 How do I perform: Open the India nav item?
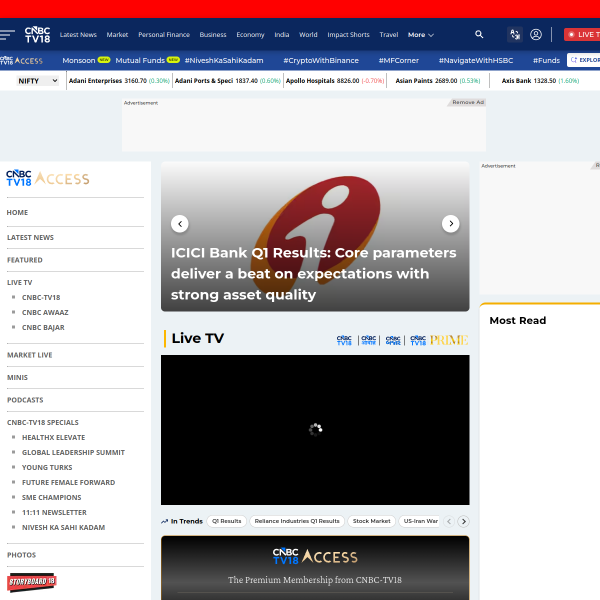282,35
